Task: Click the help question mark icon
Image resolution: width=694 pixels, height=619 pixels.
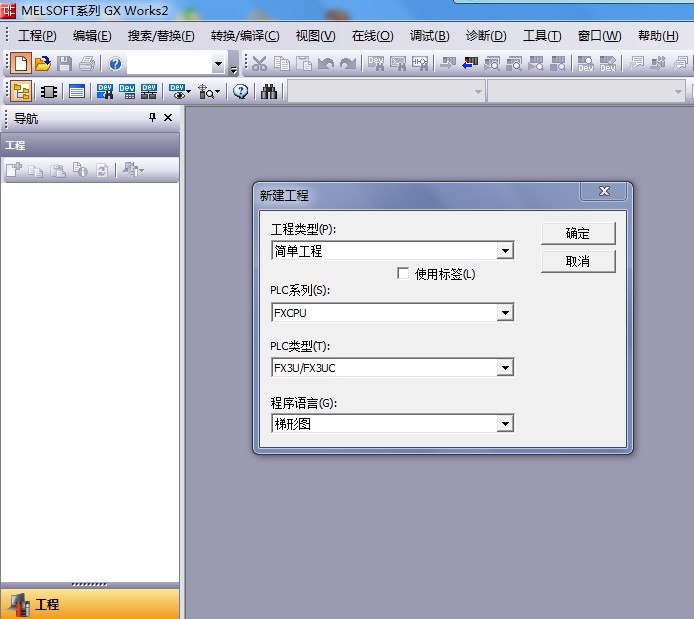Action: [x=115, y=64]
